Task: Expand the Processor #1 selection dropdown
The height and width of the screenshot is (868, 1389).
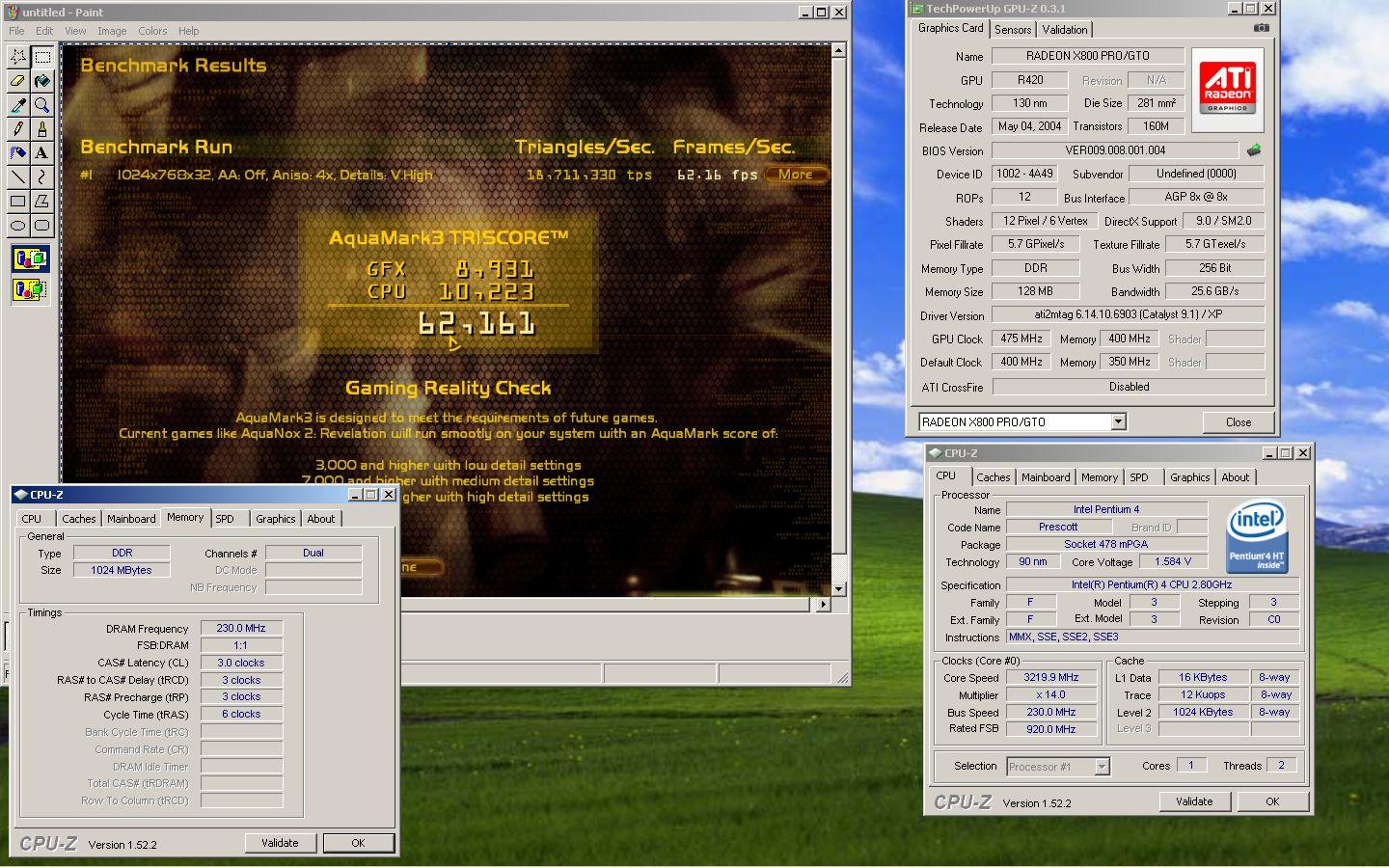Action: (x=1102, y=767)
